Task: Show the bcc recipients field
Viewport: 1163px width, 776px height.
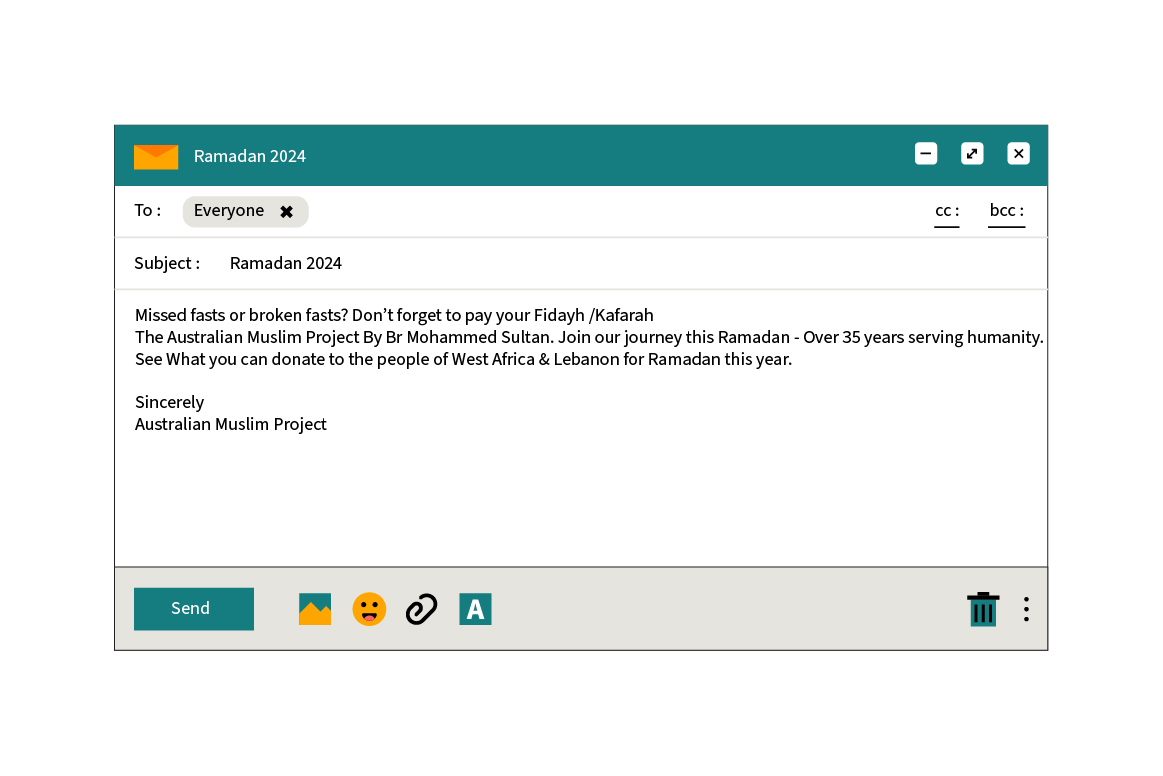Action: (x=1006, y=211)
